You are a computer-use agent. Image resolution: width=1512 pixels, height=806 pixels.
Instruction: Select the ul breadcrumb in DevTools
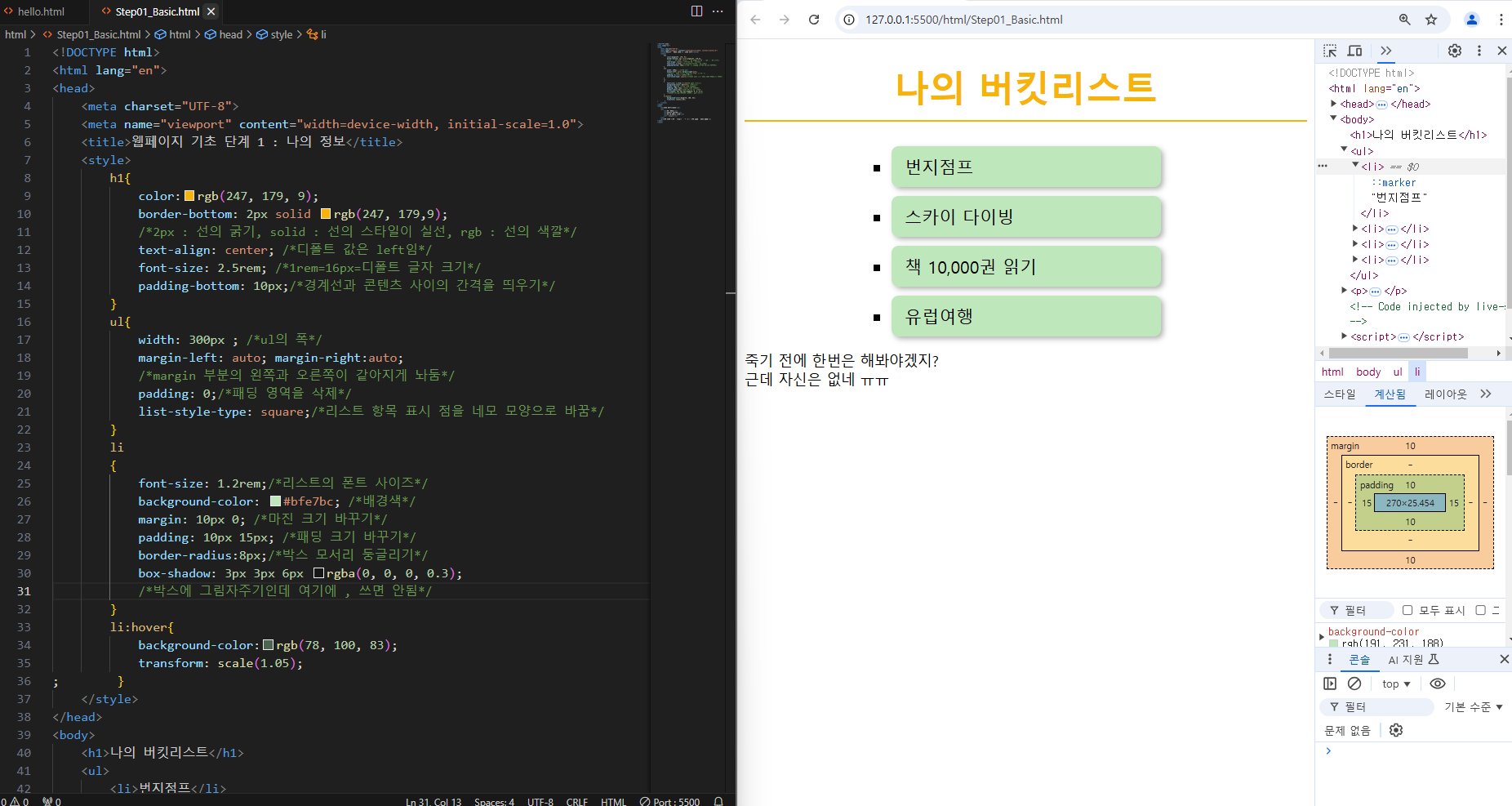click(x=1398, y=372)
